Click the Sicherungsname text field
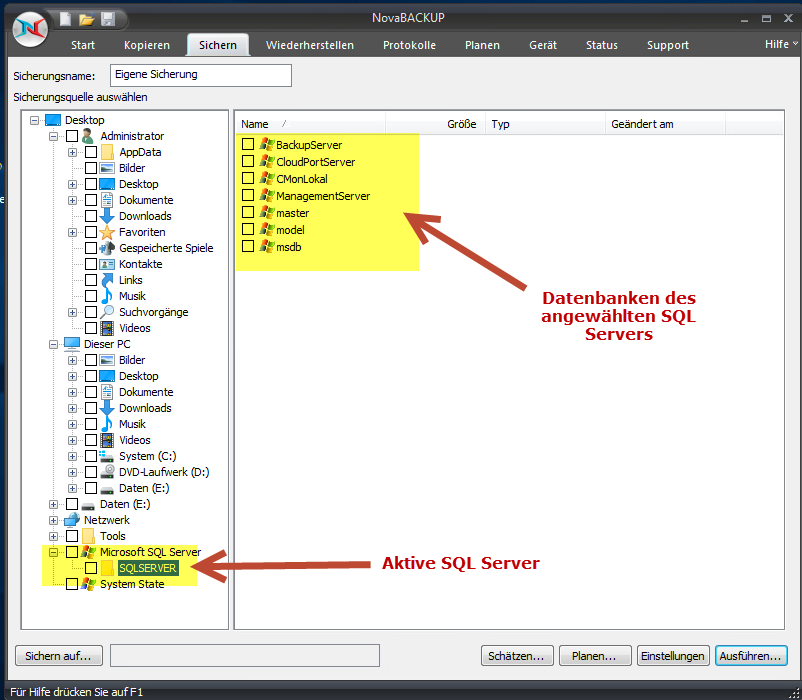The height and width of the screenshot is (700, 802). (201, 75)
